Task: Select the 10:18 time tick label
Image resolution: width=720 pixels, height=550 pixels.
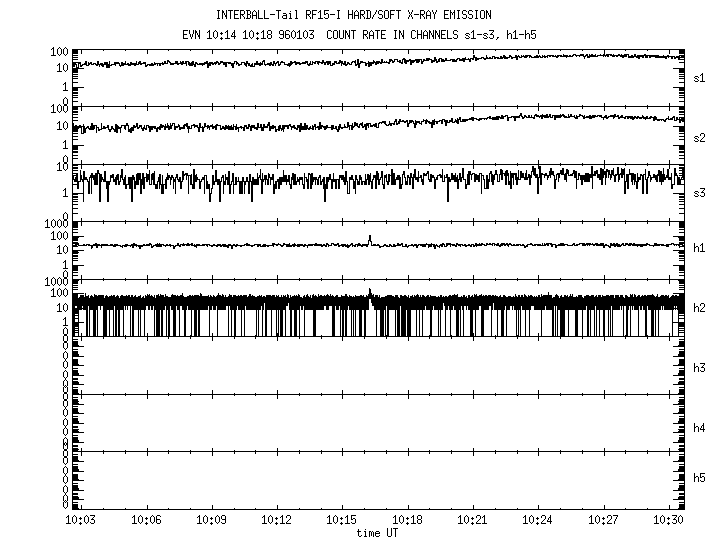Action: click(407, 521)
